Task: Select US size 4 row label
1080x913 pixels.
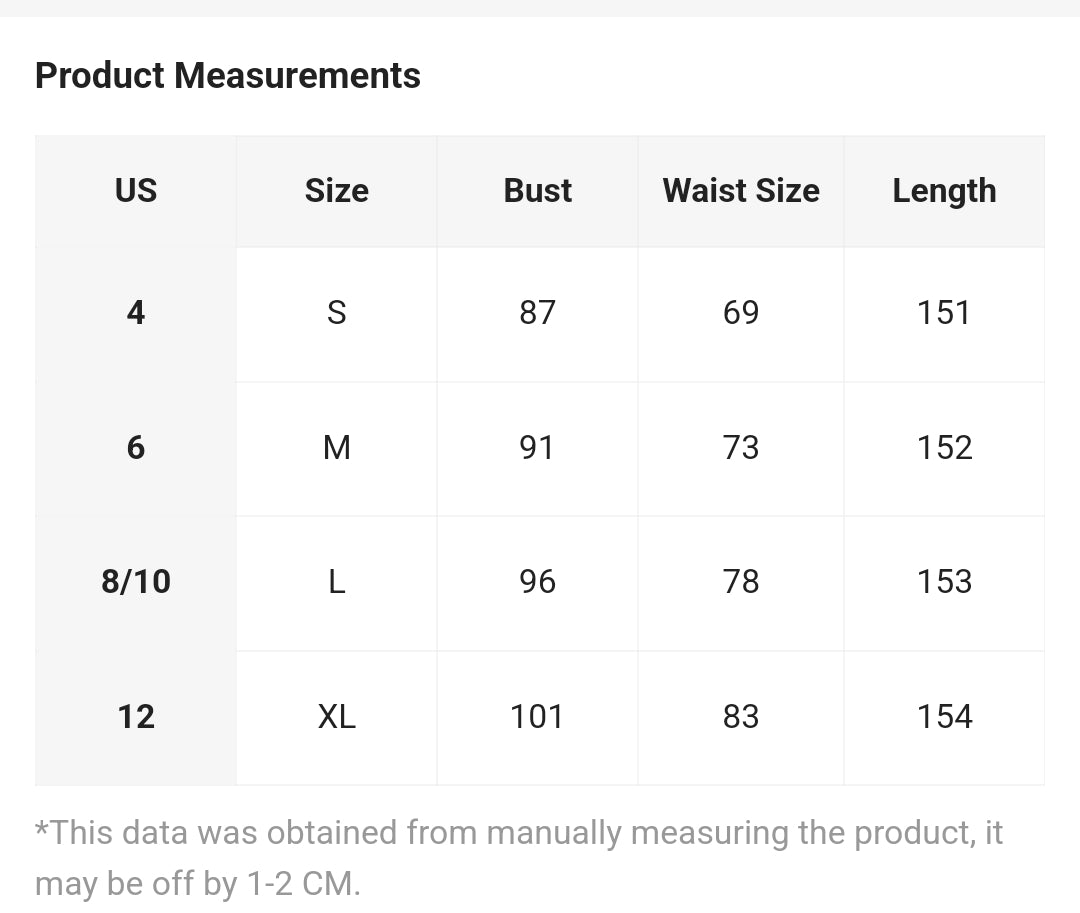Action: (x=136, y=313)
